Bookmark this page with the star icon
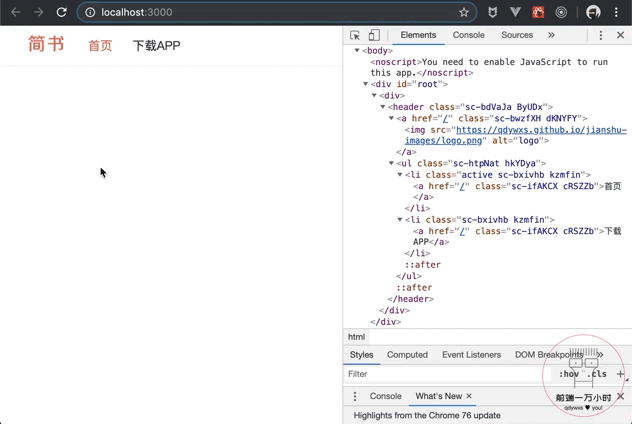Viewport: 632px width, 424px height. point(464,12)
